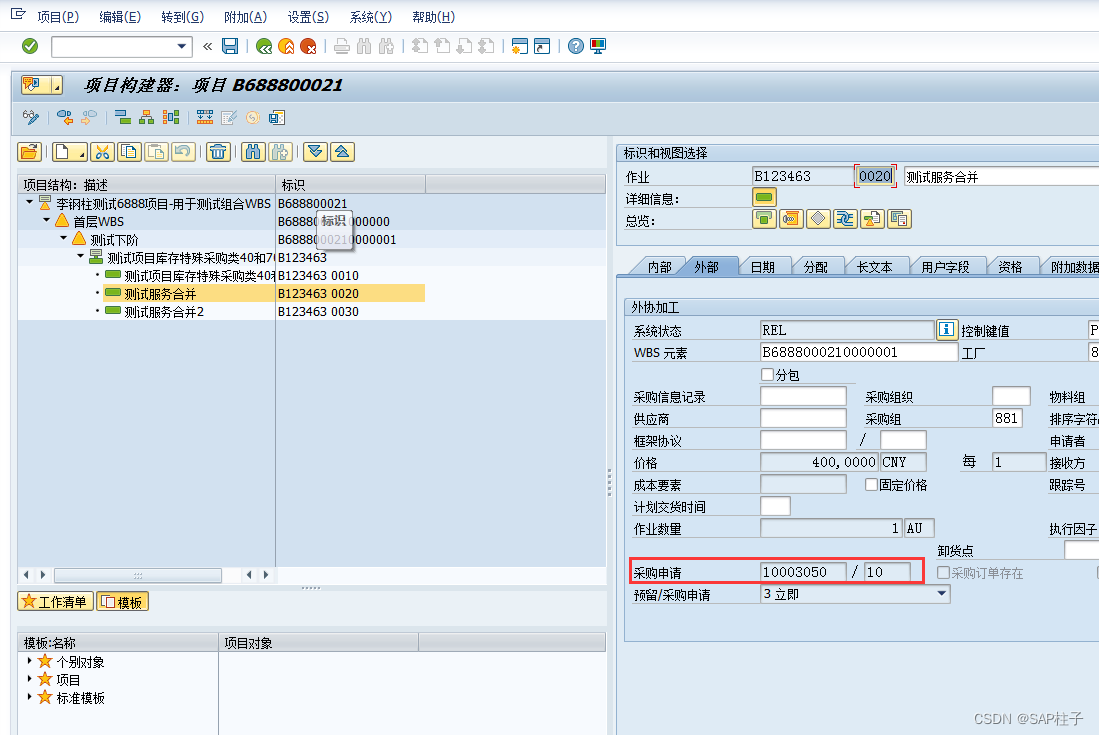Switch to the 内部 tab
1099x735 pixels.
660,267
